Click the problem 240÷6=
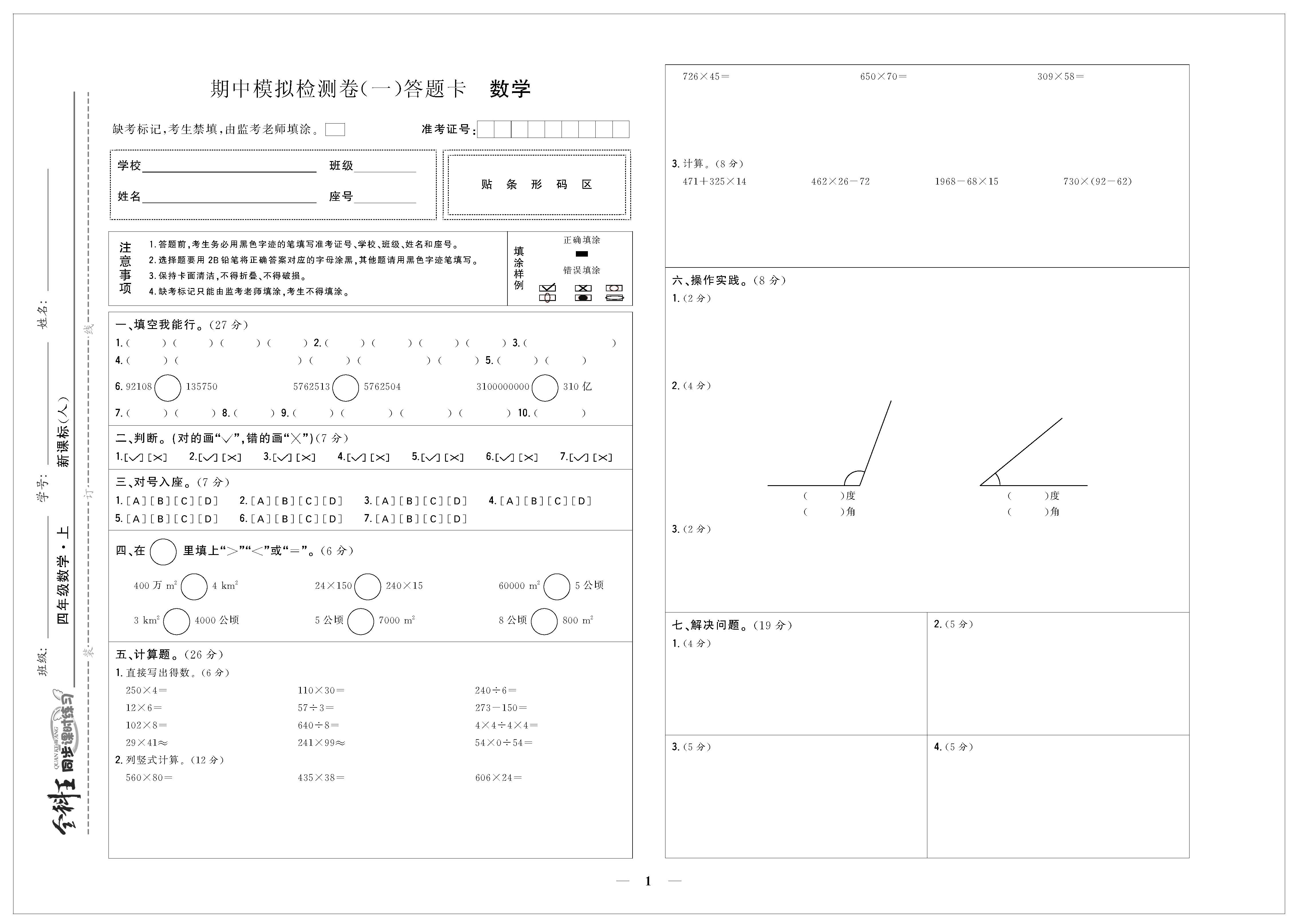 [496, 690]
